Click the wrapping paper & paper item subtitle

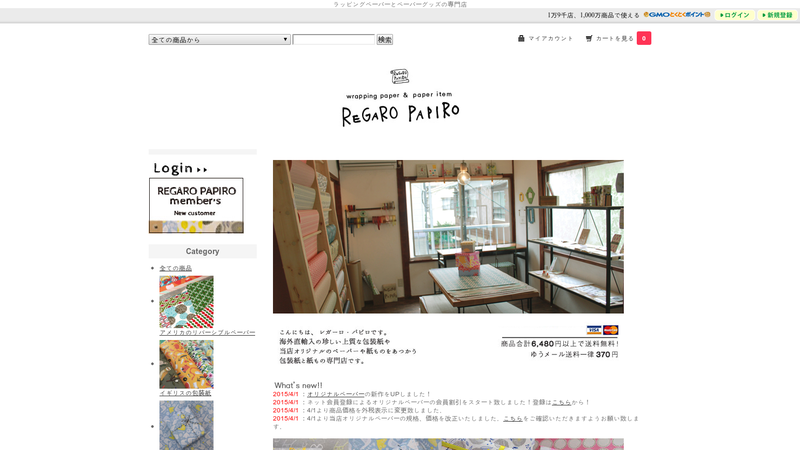(x=399, y=95)
